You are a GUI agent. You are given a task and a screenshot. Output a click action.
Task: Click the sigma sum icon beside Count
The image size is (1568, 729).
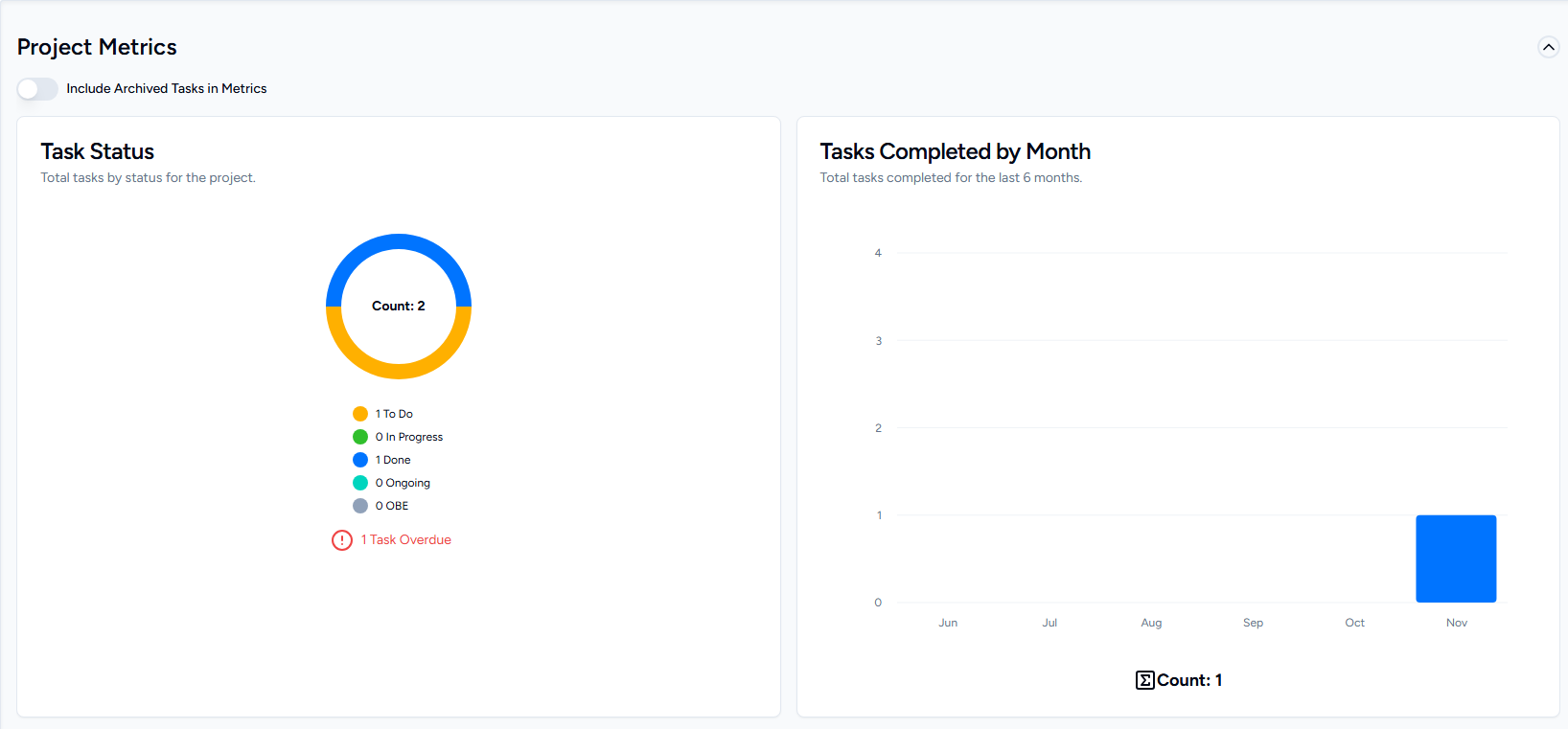click(x=1144, y=680)
